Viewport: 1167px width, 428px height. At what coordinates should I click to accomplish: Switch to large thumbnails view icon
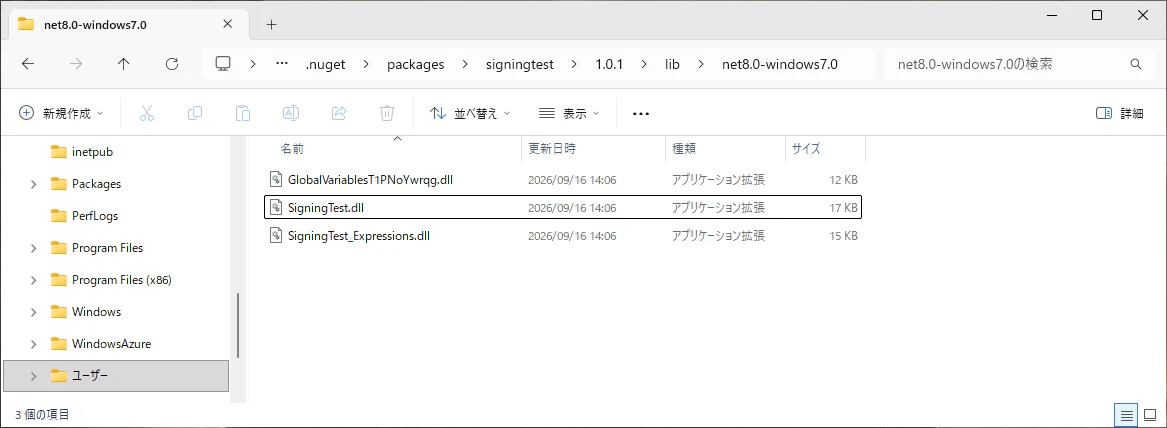(x=1151, y=415)
